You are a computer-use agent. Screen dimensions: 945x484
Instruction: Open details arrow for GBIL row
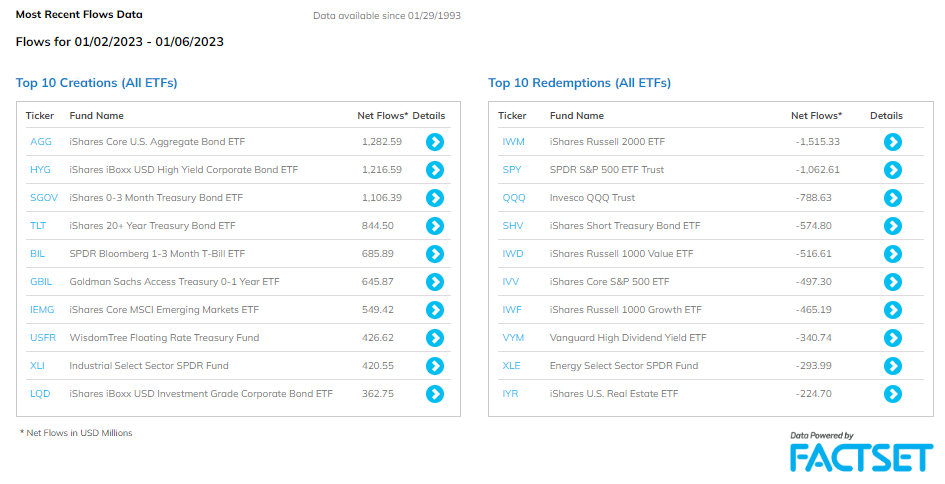(x=435, y=282)
